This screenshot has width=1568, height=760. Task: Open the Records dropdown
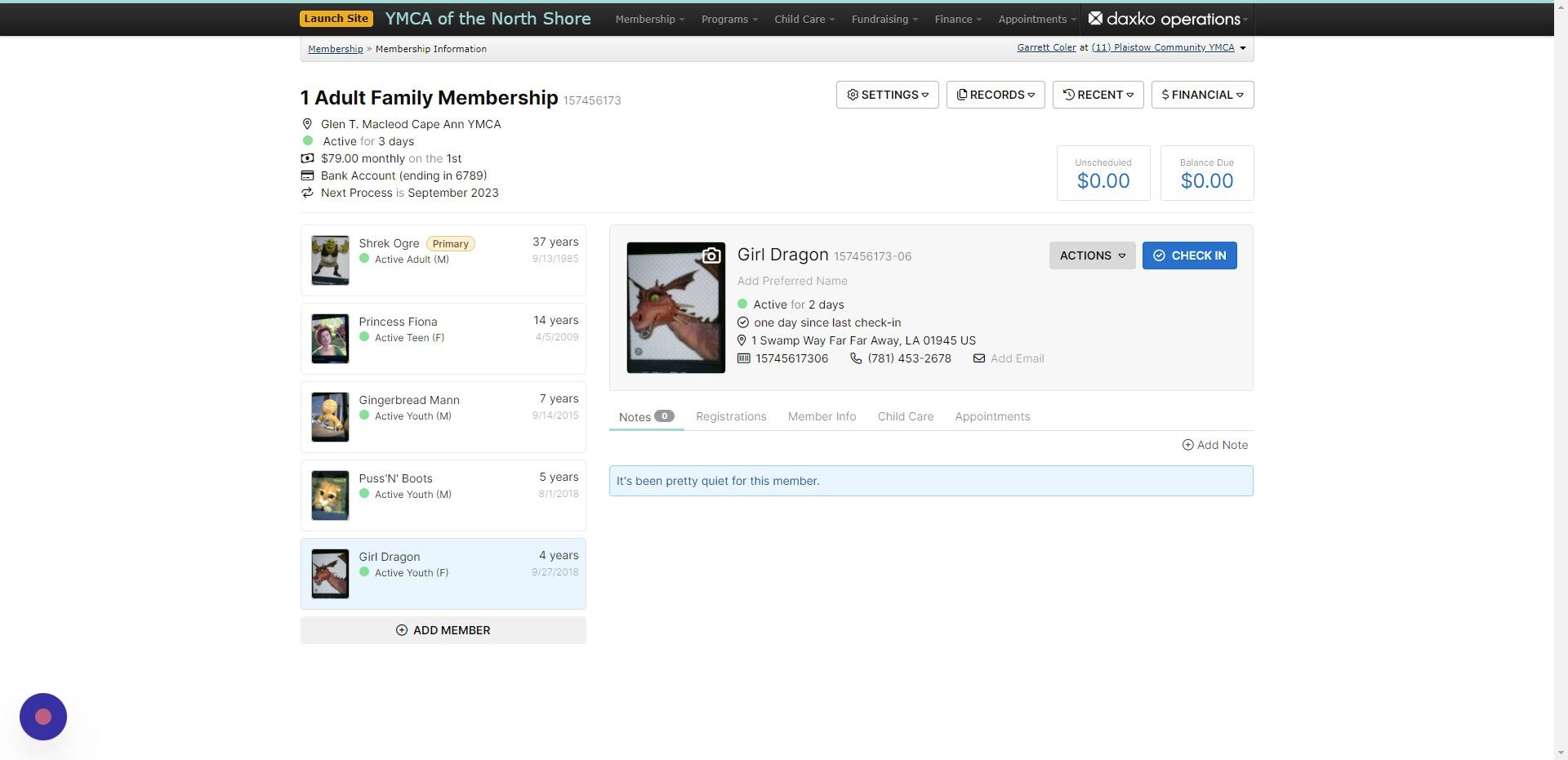[x=996, y=95]
